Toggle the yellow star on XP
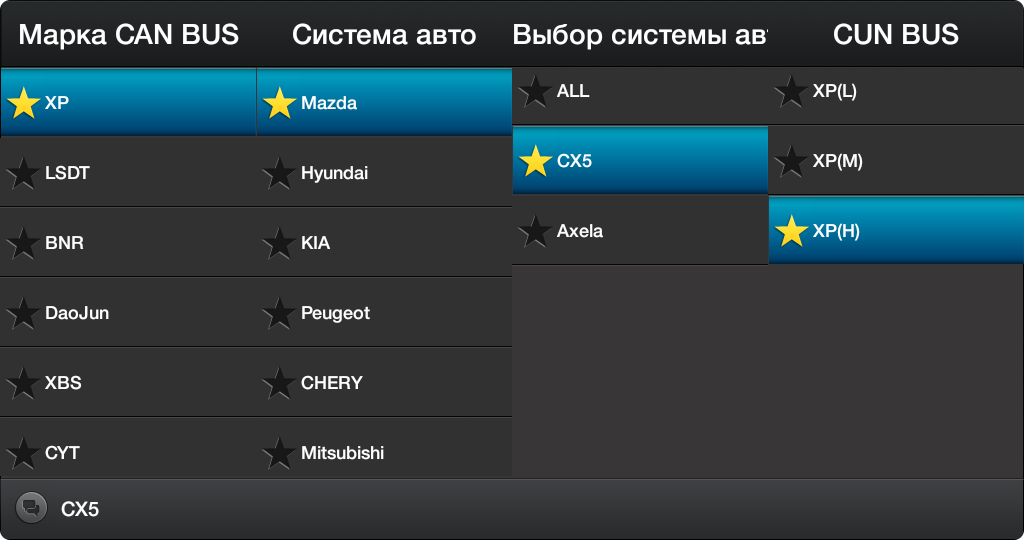Viewport: 1024px width, 540px height. tap(23, 103)
